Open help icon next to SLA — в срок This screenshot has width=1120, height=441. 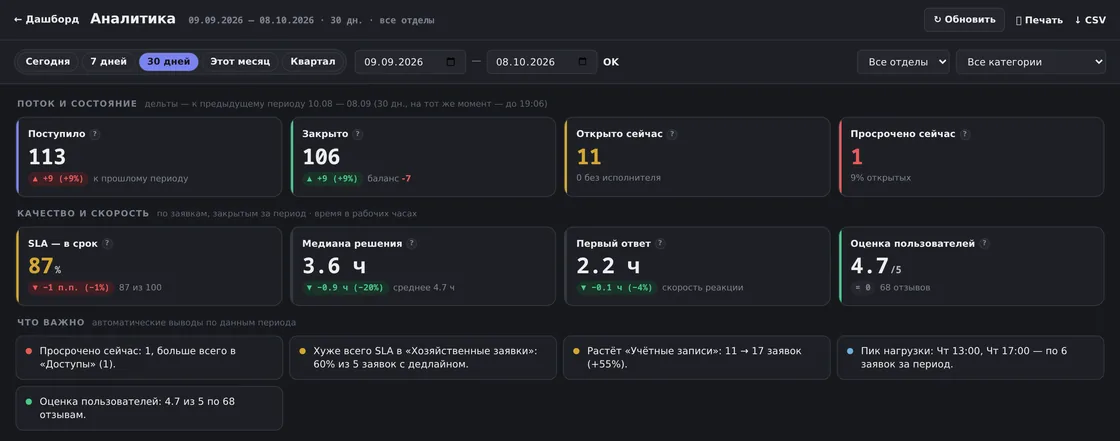(108, 244)
